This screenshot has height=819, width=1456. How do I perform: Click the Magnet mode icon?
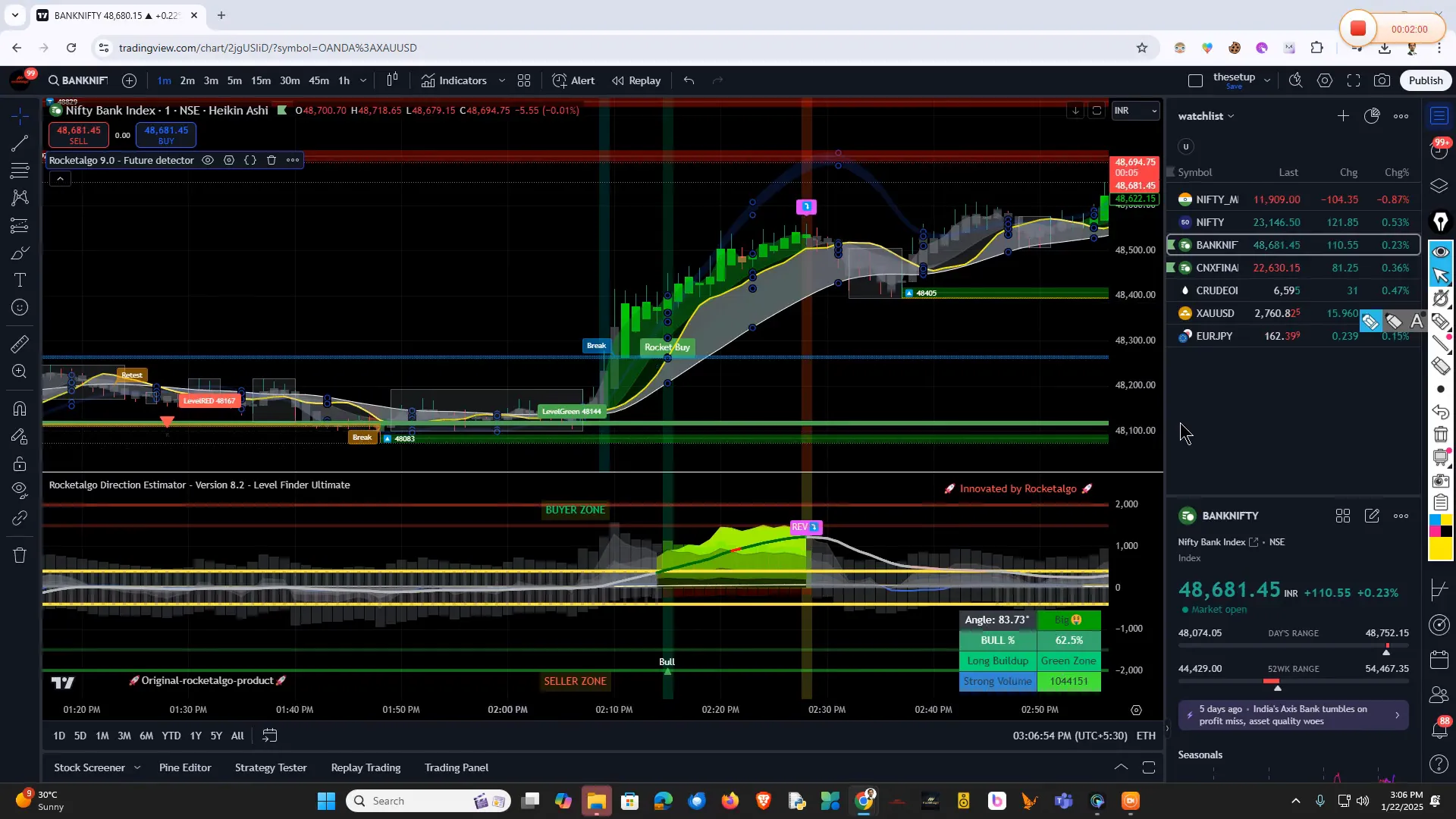(20, 409)
